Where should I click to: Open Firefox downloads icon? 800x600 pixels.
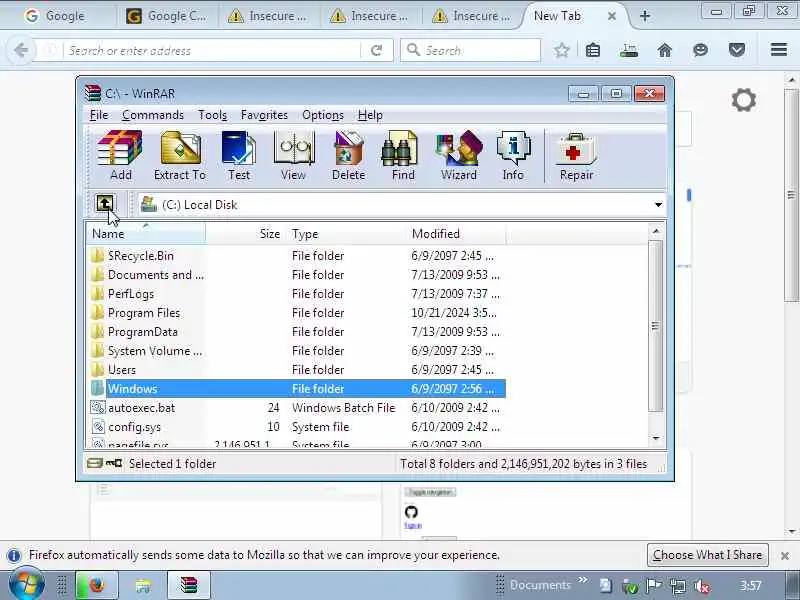coord(629,50)
